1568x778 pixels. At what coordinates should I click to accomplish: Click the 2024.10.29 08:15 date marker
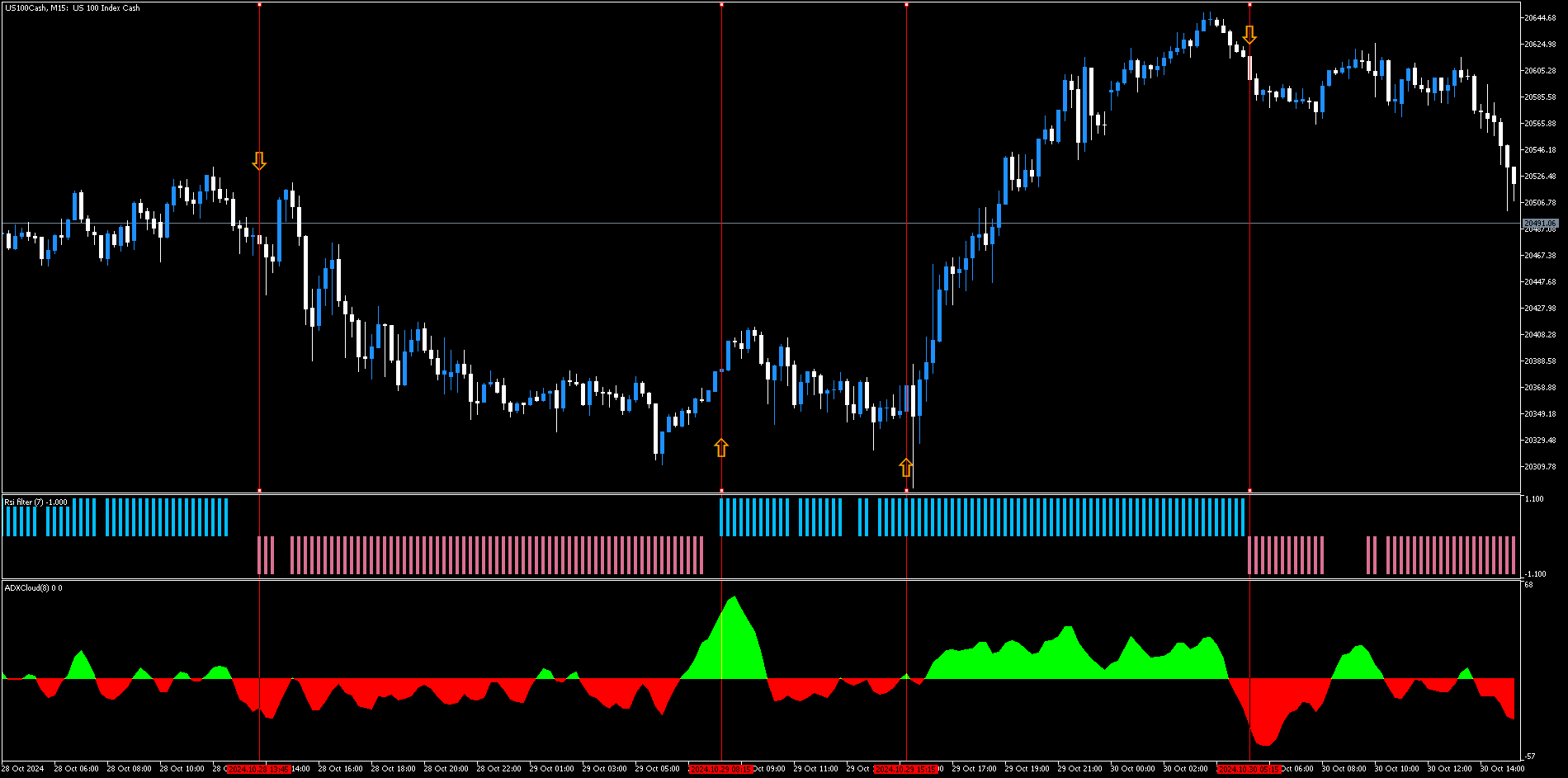[721, 769]
